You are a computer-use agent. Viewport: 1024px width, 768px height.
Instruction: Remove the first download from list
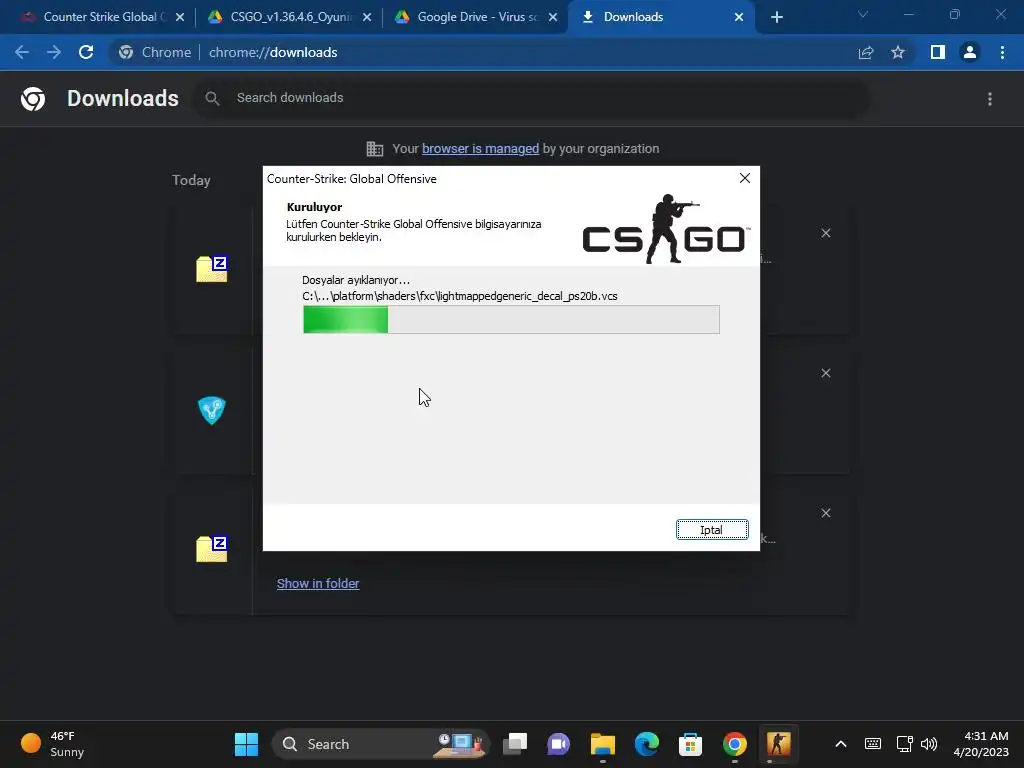pos(825,233)
